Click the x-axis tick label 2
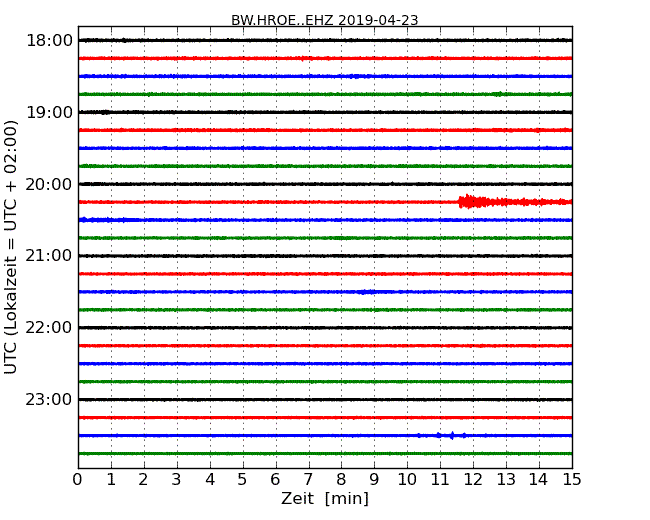Viewport: 650px width, 520px height. (143, 480)
